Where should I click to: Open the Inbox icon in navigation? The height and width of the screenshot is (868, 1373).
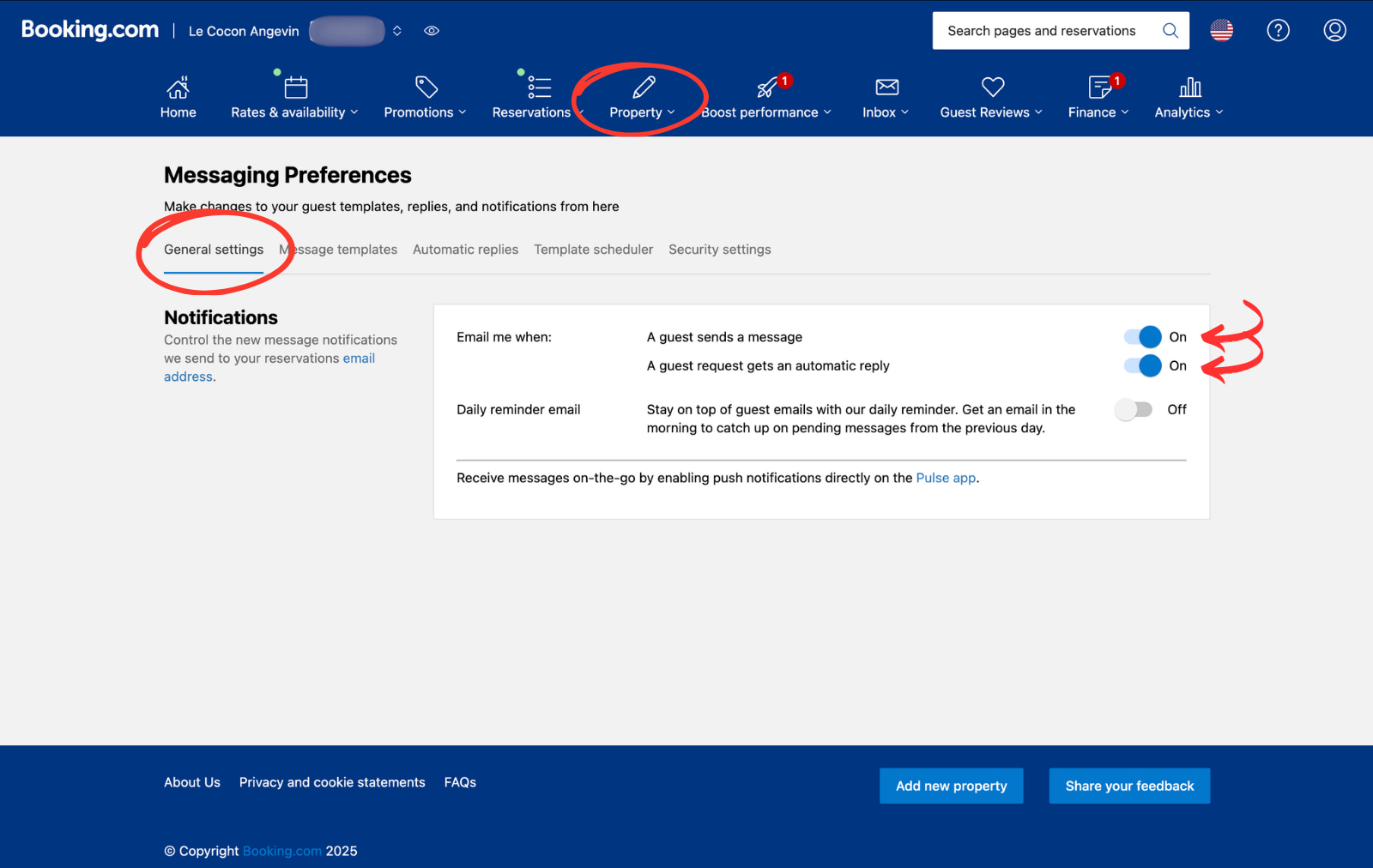click(x=885, y=87)
